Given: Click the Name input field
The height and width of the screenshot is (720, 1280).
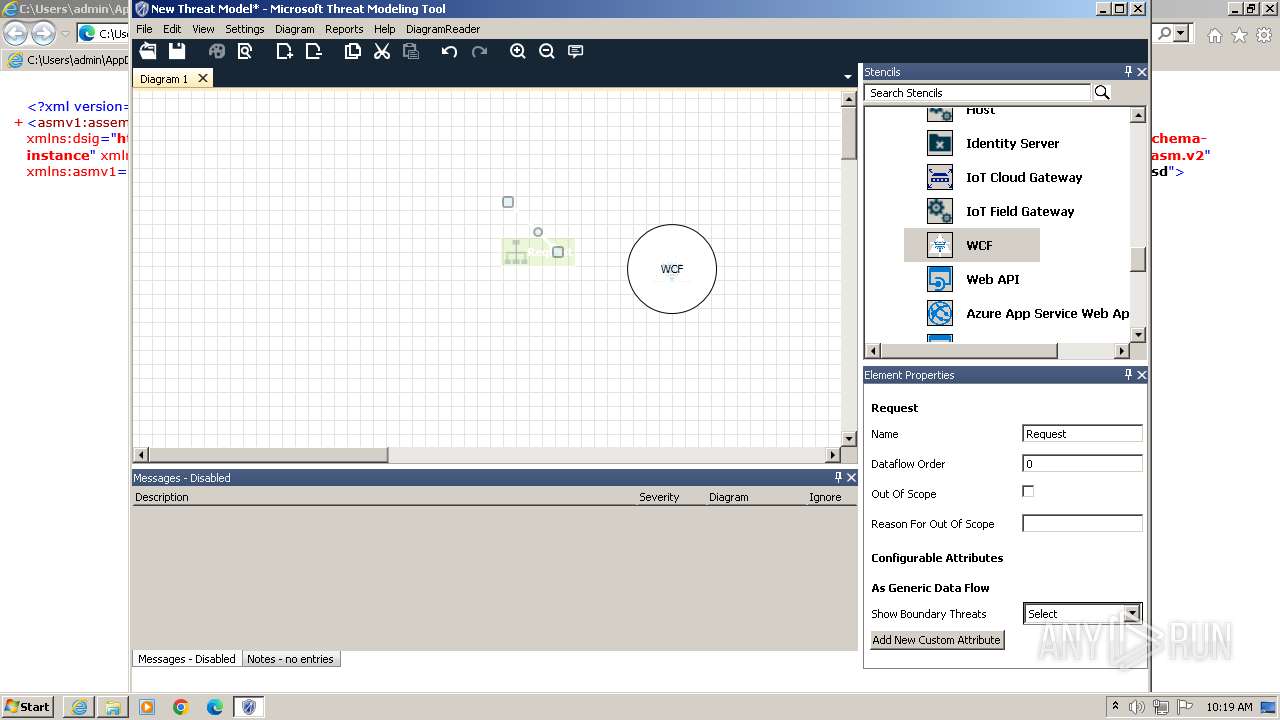Looking at the screenshot, I should [1082, 433].
